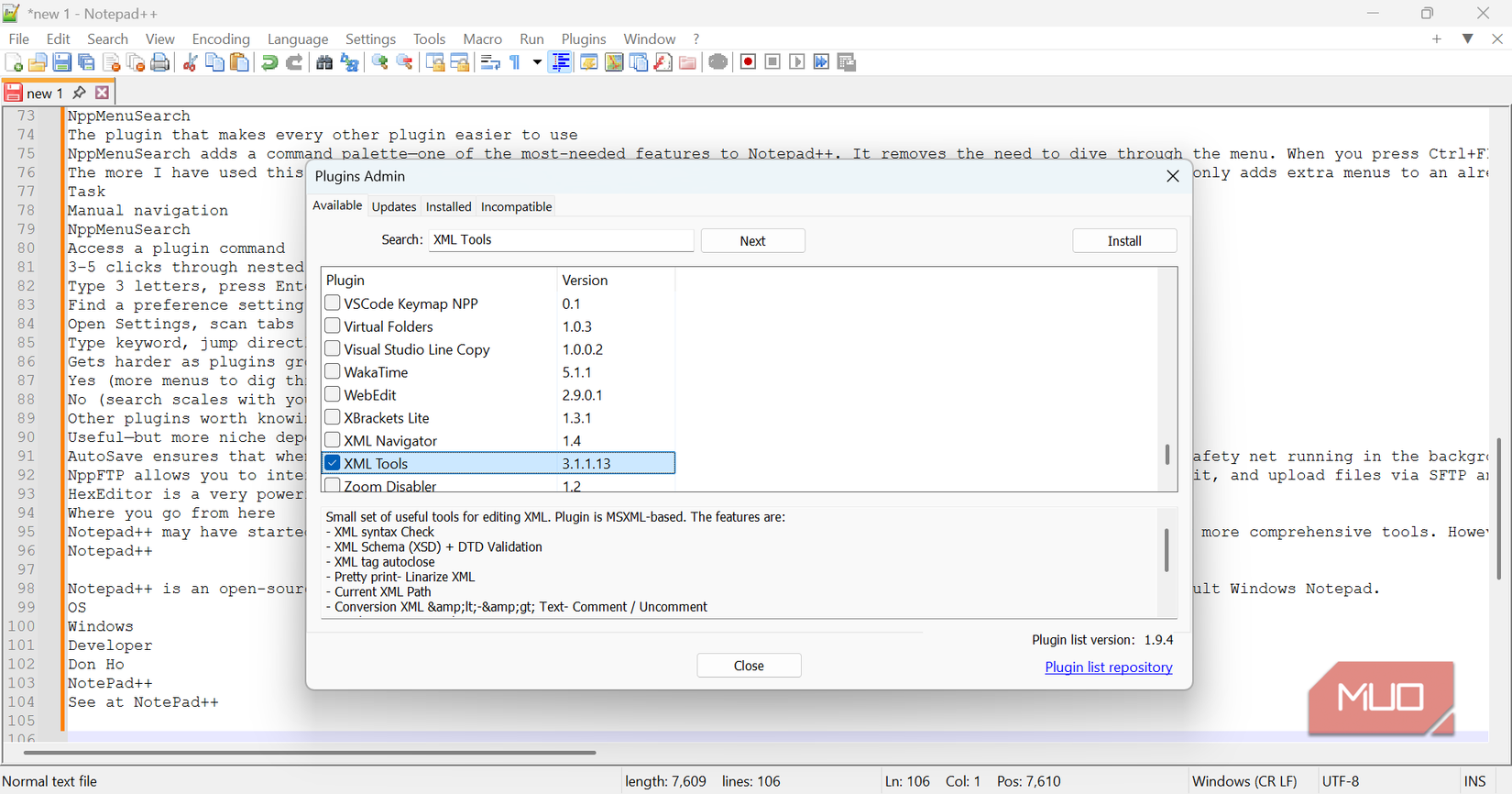The height and width of the screenshot is (794, 1512).
Task: Play back recorded macro icon
Action: click(x=797, y=62)
